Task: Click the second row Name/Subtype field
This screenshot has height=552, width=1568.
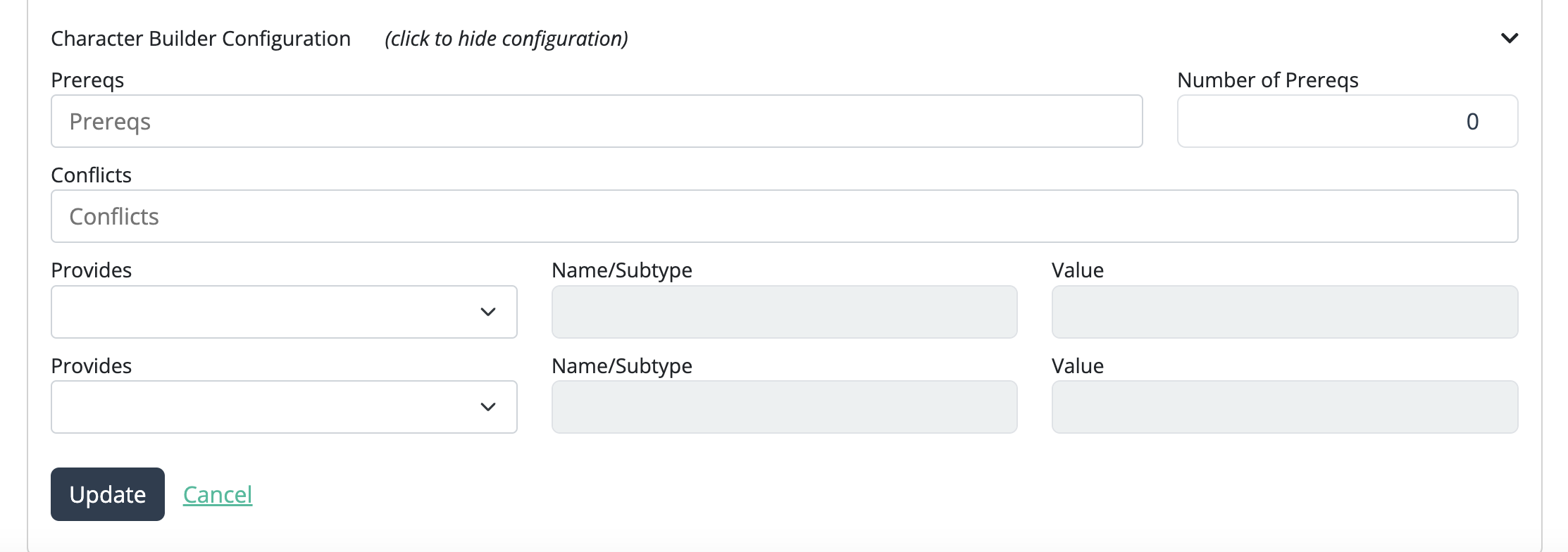Action: click(784, 407)
